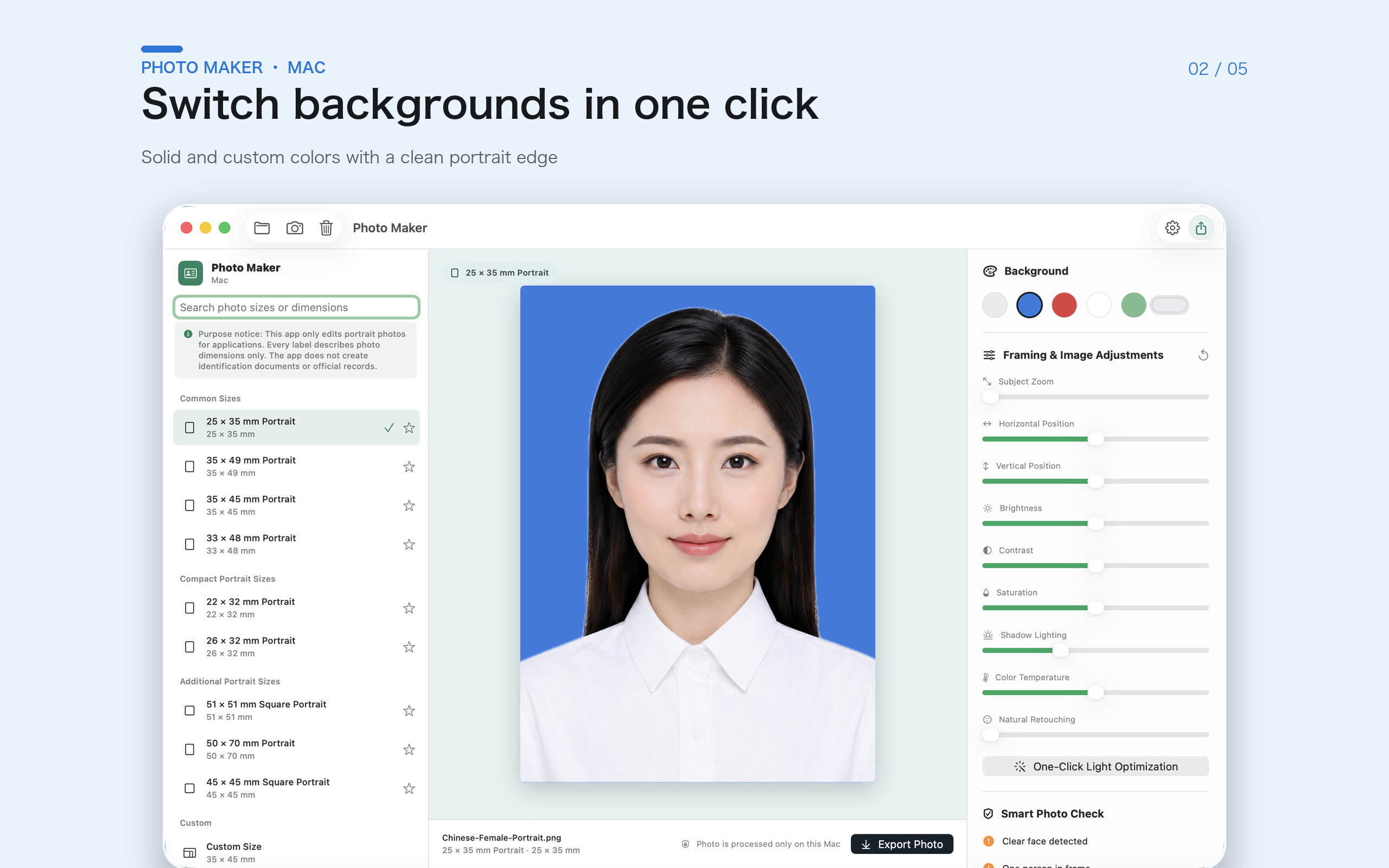Click the Custom Size layout icon
This screenshot has width=1389, height=868.
[x=189, y=852]
